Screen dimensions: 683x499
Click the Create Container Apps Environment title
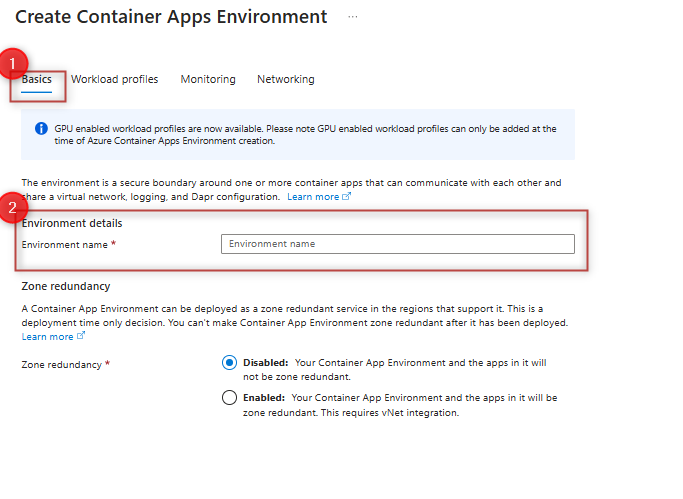(171, 17)
